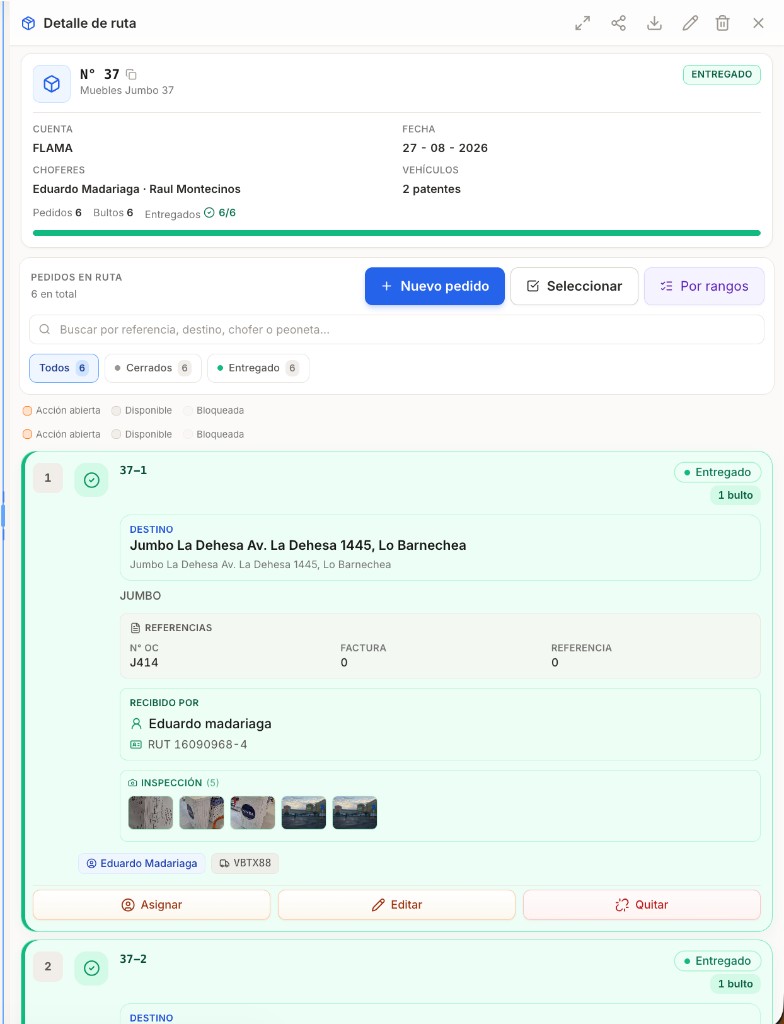Delete route with trash icon
This screenshot has width=784, height=1024.
723,24
